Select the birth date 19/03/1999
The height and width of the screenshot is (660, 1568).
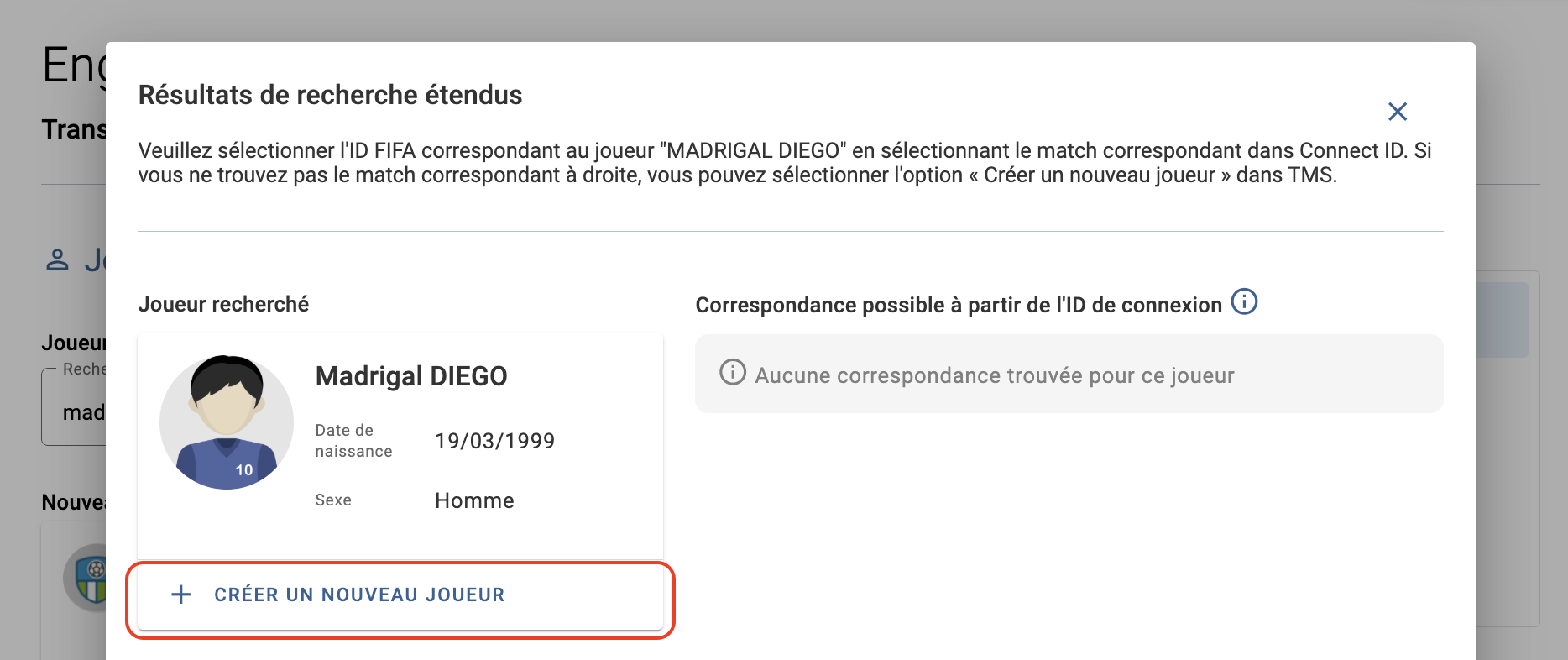(495, 441)
